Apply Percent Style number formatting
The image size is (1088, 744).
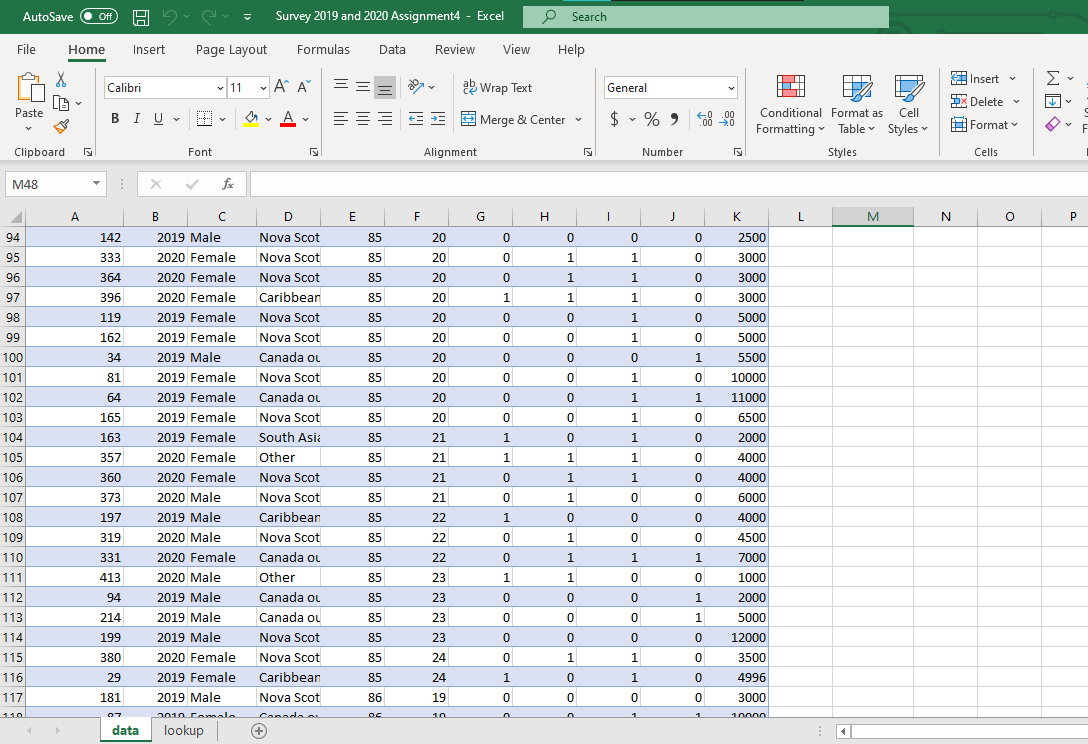(651, 118)
